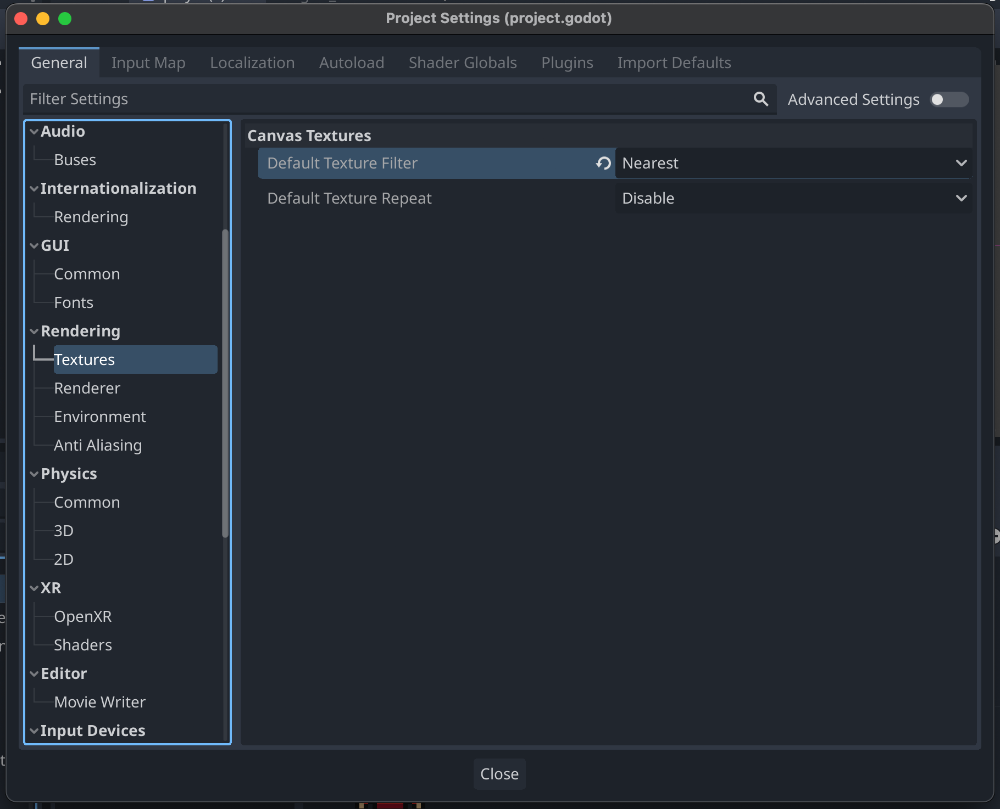The image size is (1000, 809).
Task: Open the Default Texture Filter dropdown
Action: [793, 163]
